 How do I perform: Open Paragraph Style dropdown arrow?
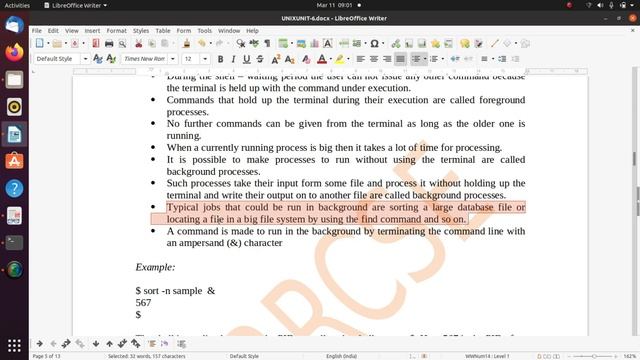(85, 59)
